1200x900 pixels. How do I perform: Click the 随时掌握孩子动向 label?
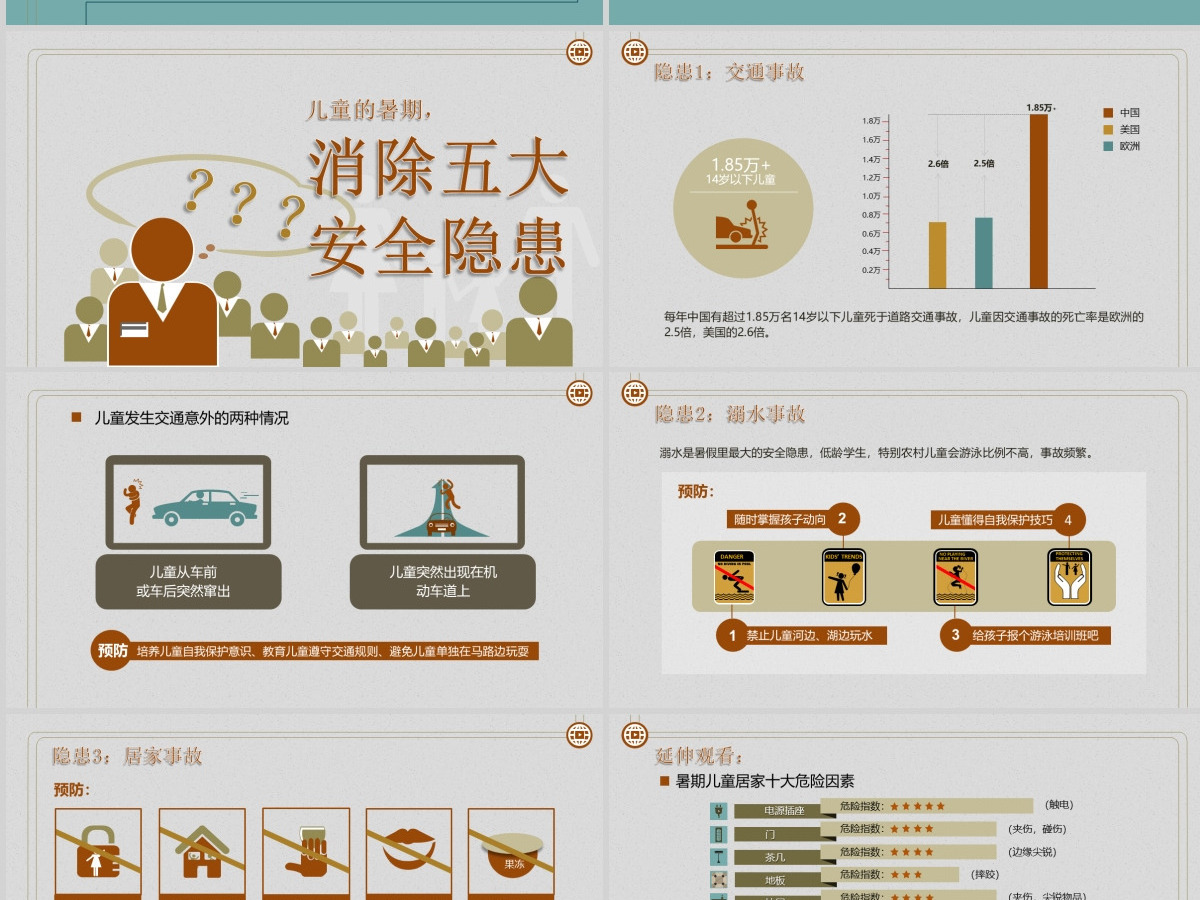[x=780, y=520]
